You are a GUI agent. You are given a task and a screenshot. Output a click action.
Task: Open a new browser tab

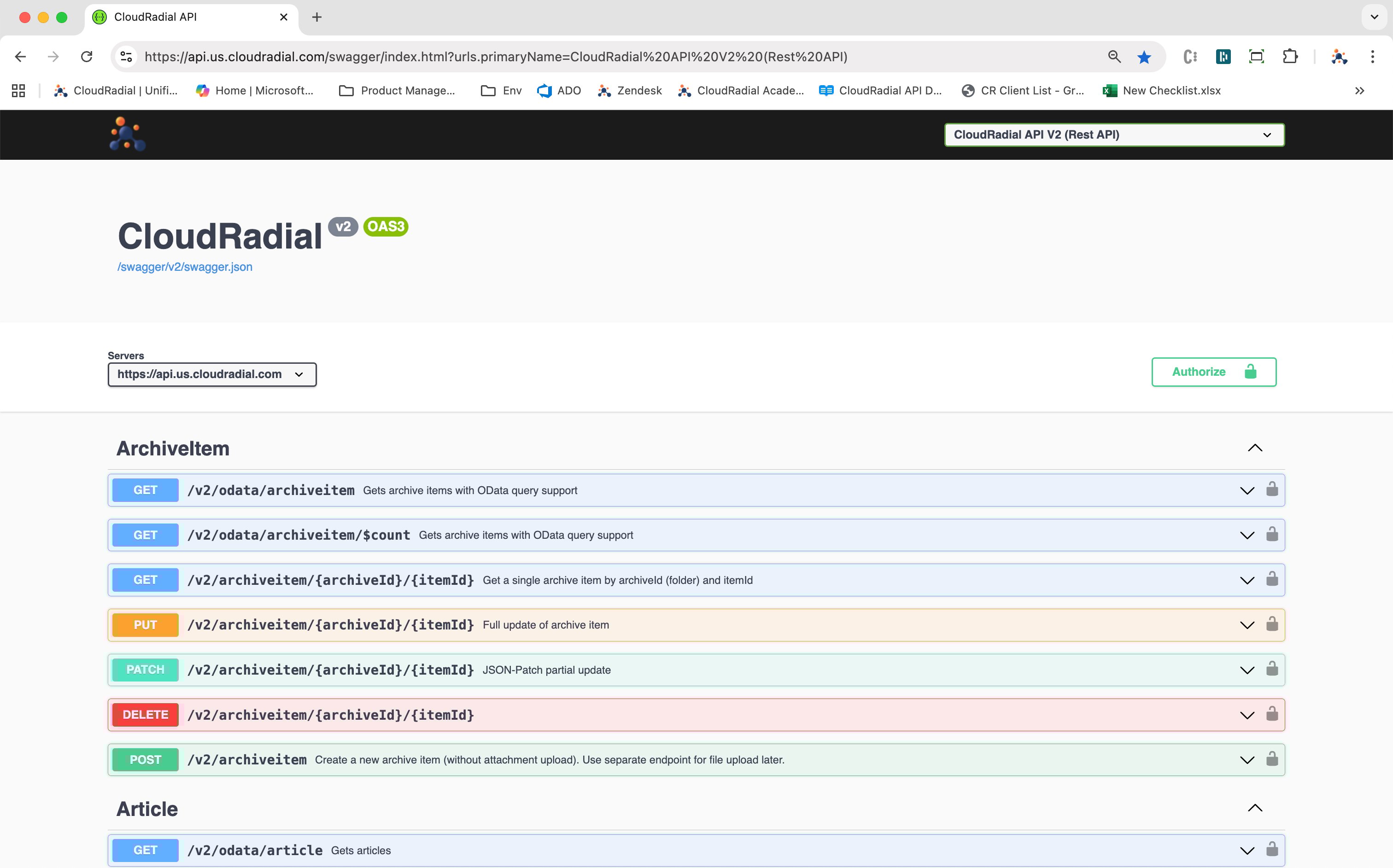click(x=316, y=17)
